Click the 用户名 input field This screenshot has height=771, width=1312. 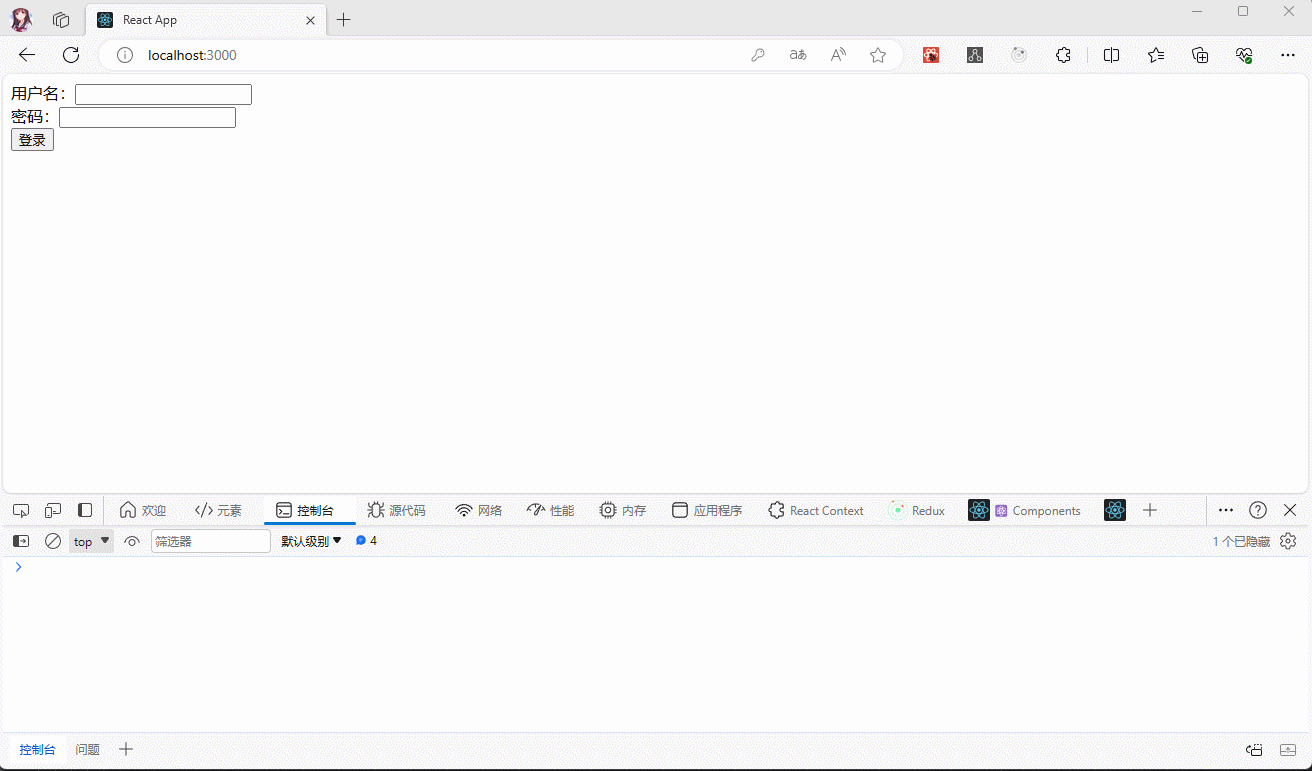coord(163,94)
